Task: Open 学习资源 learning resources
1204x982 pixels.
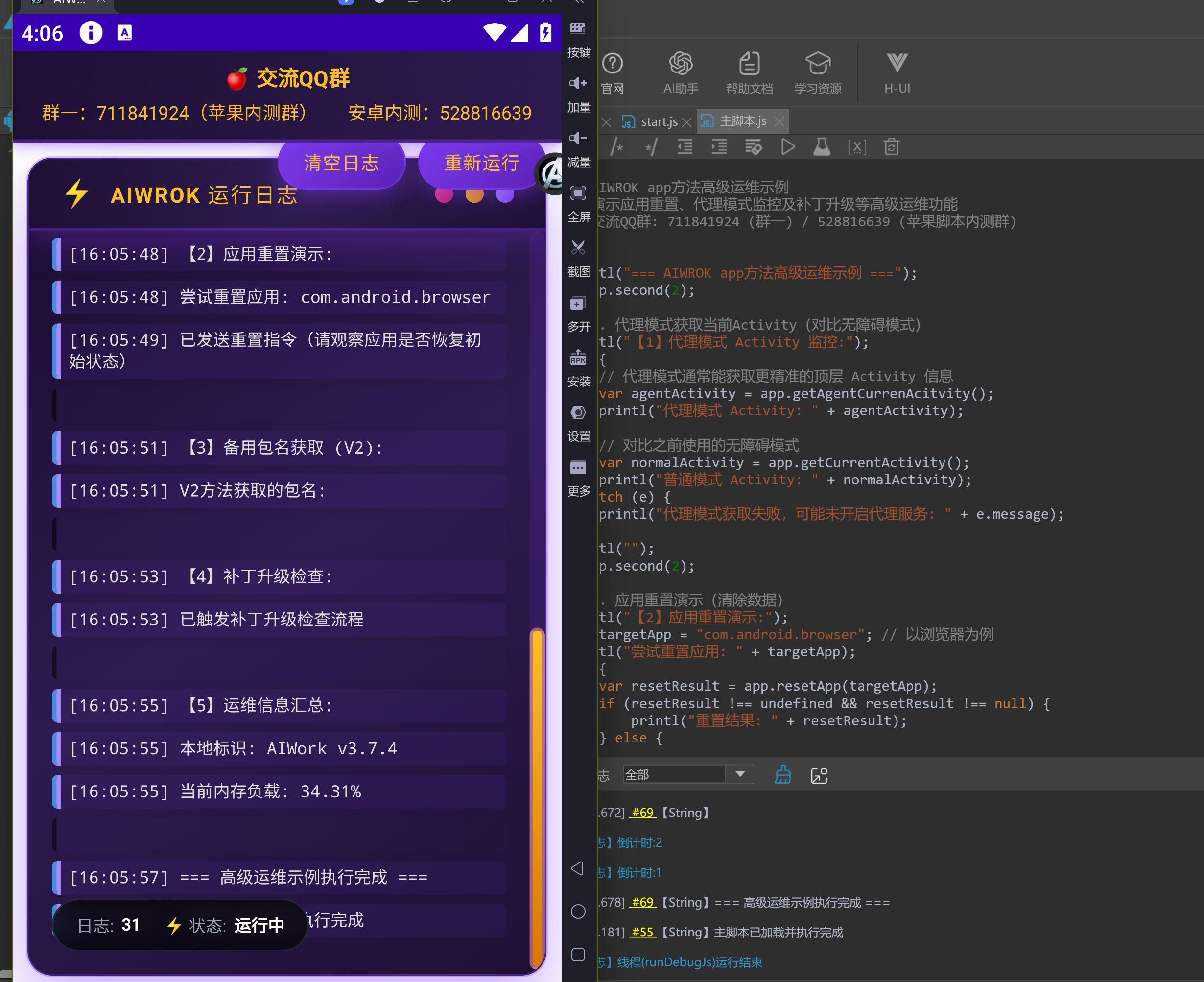Action: [x=818, y=73]
